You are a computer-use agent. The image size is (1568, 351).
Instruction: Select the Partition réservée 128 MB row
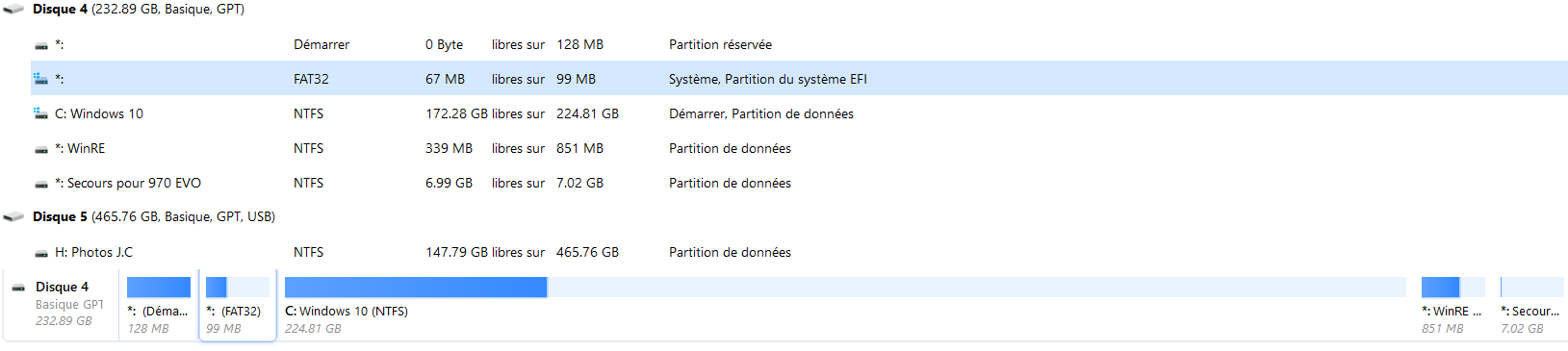click(x=799, y=44)
